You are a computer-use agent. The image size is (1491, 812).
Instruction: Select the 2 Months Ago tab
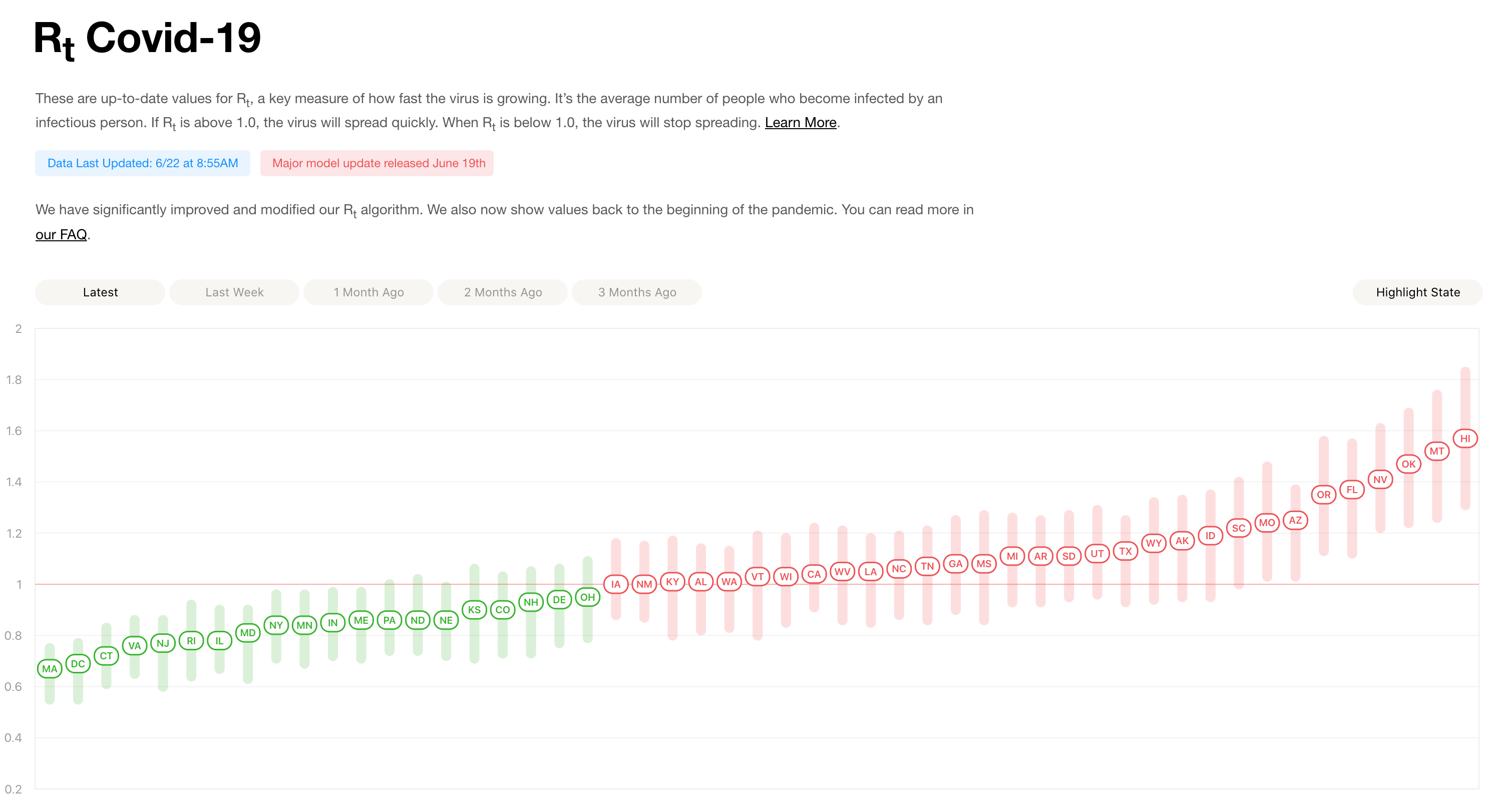pos(502,292)
